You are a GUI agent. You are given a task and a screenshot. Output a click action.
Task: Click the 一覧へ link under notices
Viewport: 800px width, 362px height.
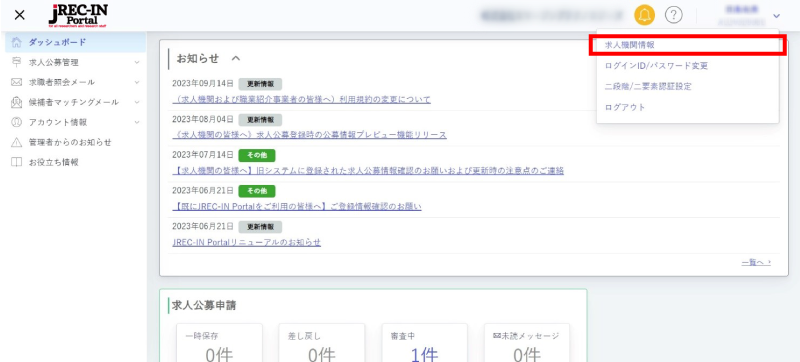(x=756, y=263)
